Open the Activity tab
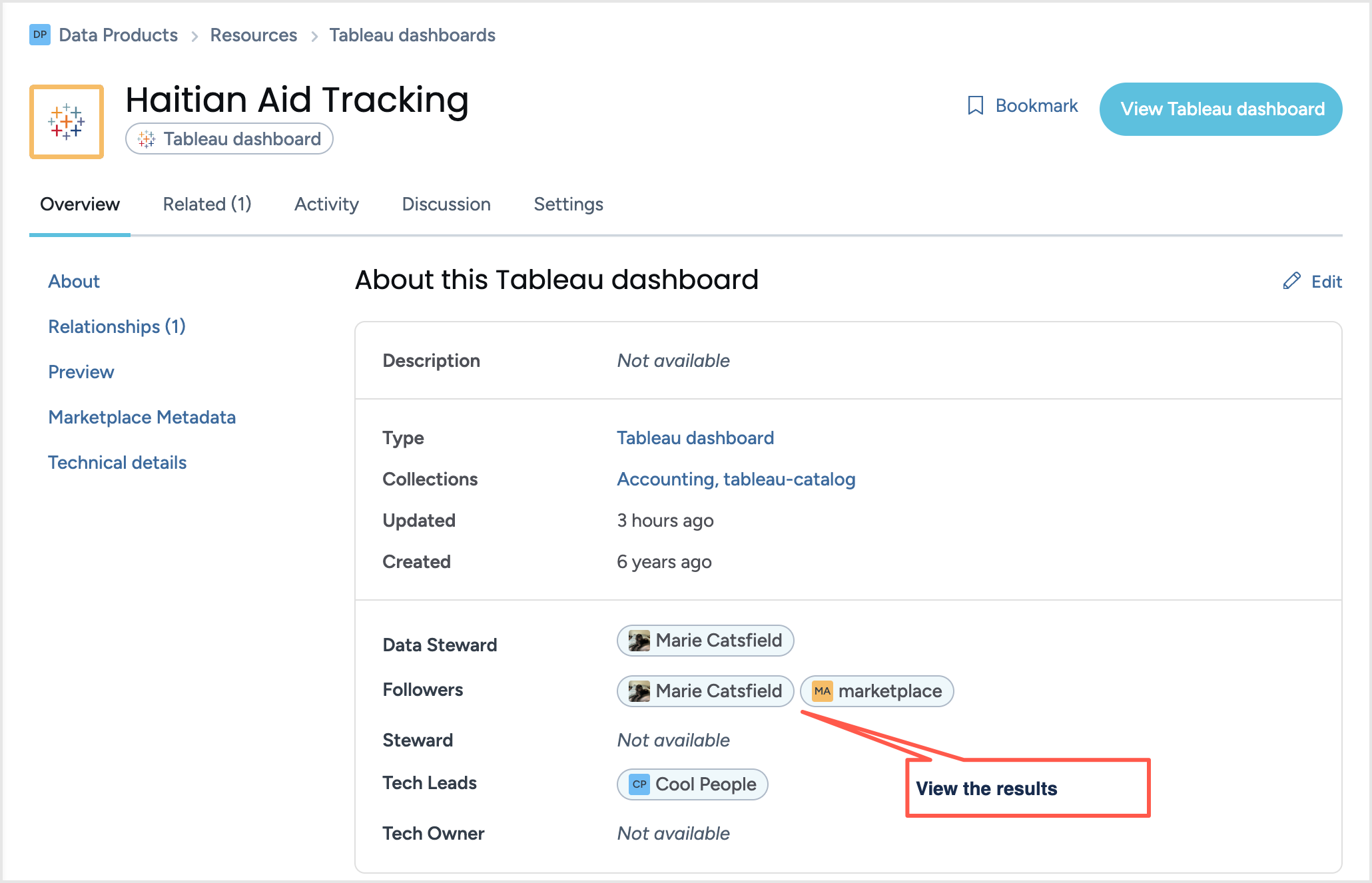Screen dimensions: 1372x883 [326, 204]
